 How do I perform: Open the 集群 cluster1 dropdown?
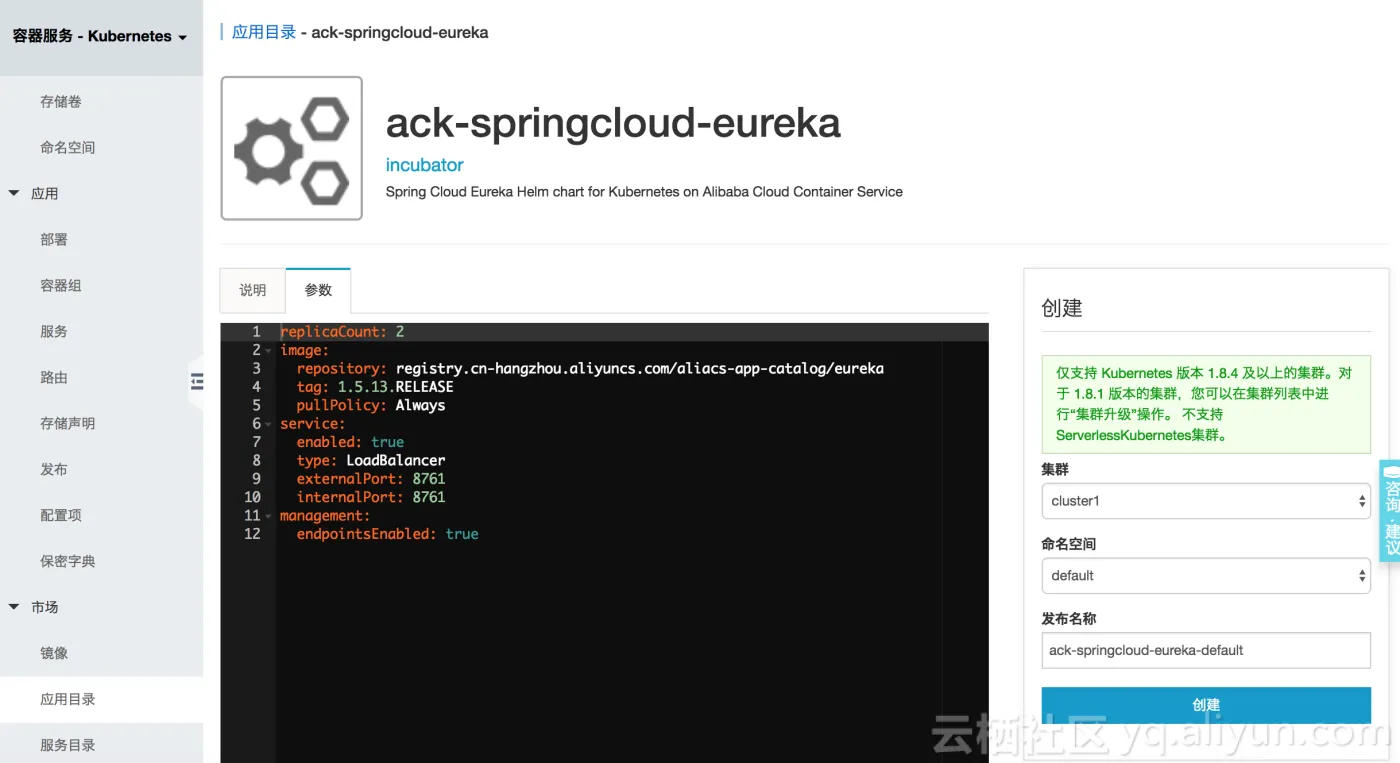coord(1206,501)
